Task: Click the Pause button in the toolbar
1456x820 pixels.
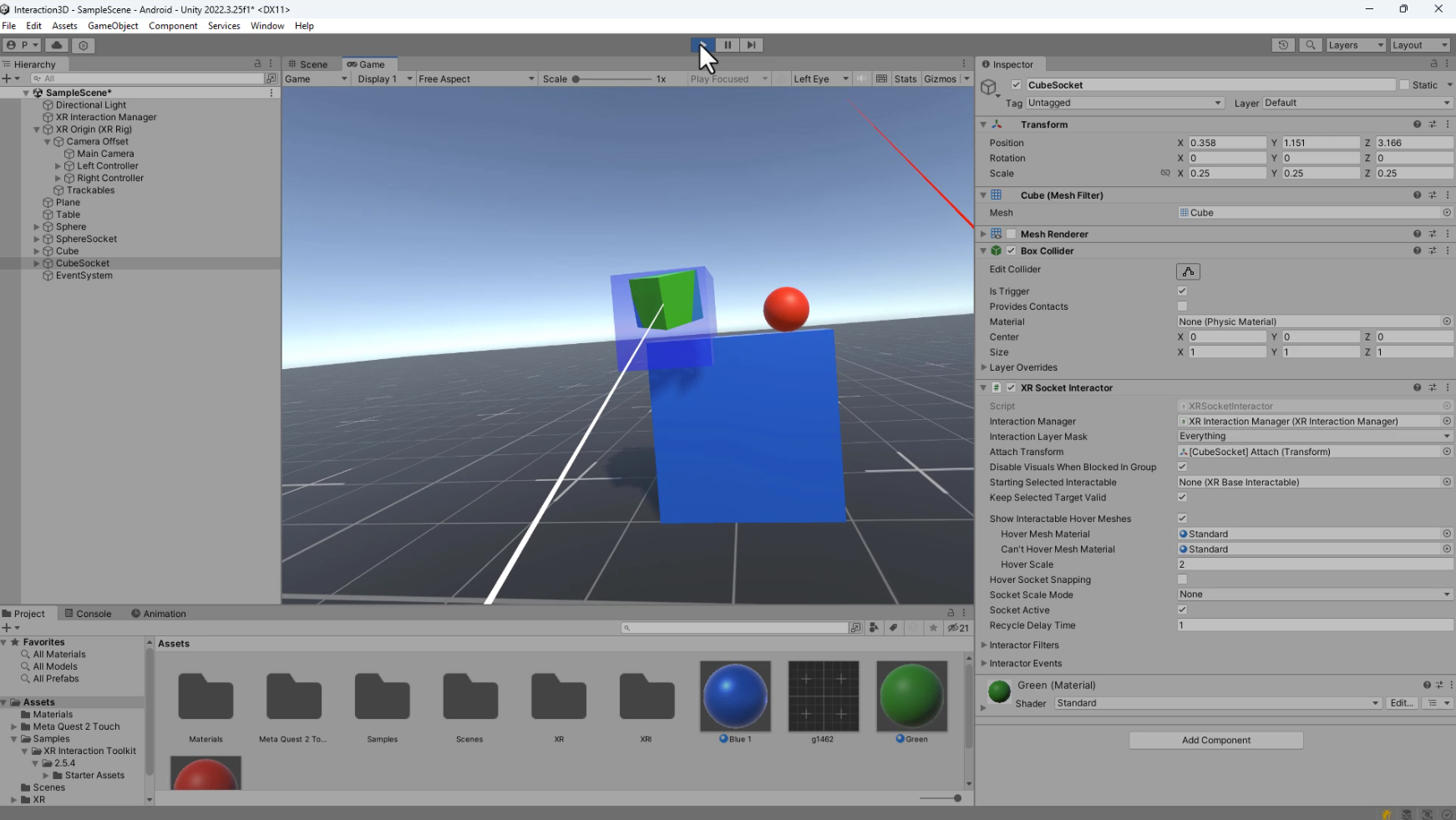Action: [x=726, y=45]
